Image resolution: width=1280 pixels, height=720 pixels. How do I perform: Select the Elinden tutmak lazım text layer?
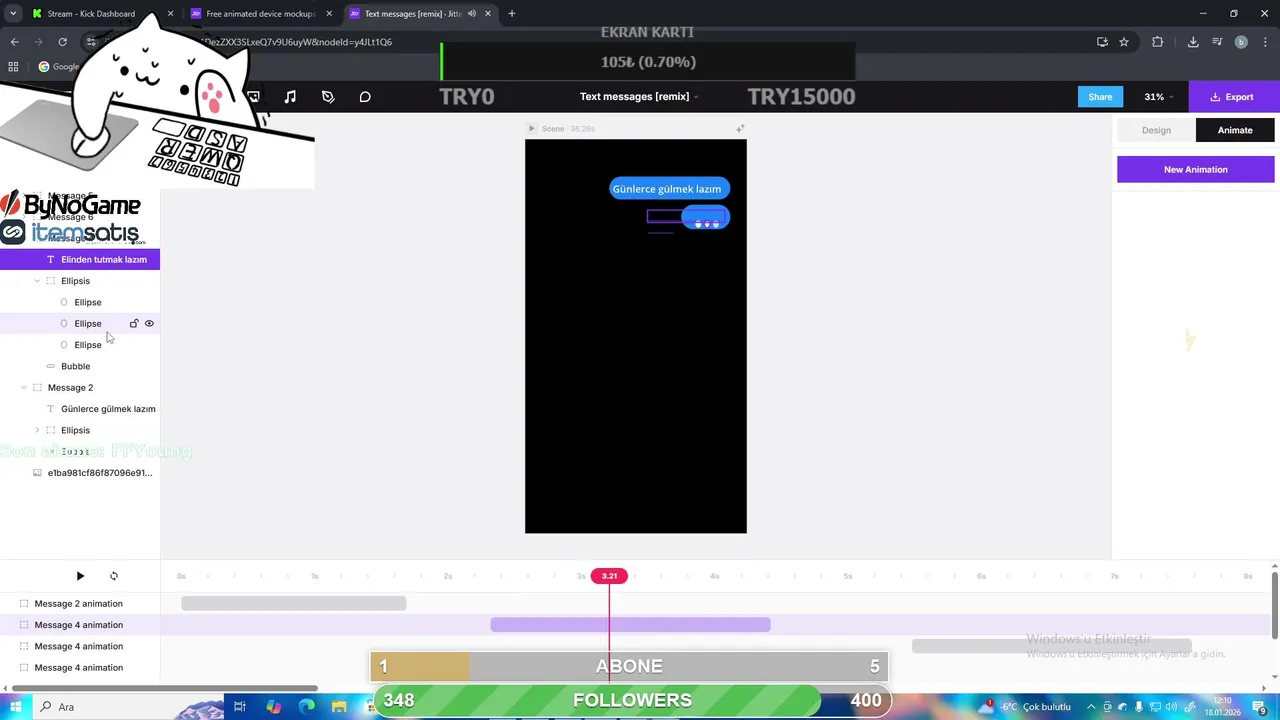(x=80, y=260)
